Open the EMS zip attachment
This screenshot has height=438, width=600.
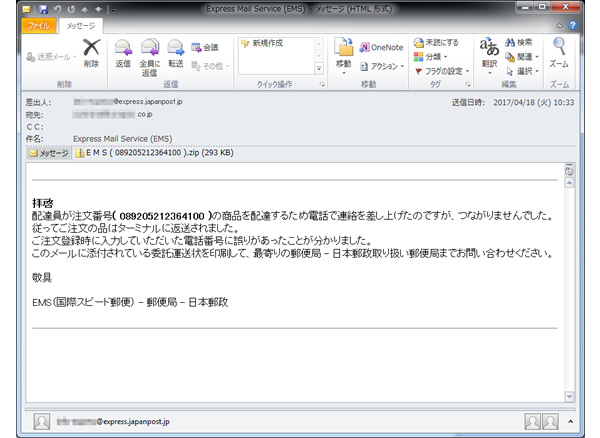click(x=155, y=153)
